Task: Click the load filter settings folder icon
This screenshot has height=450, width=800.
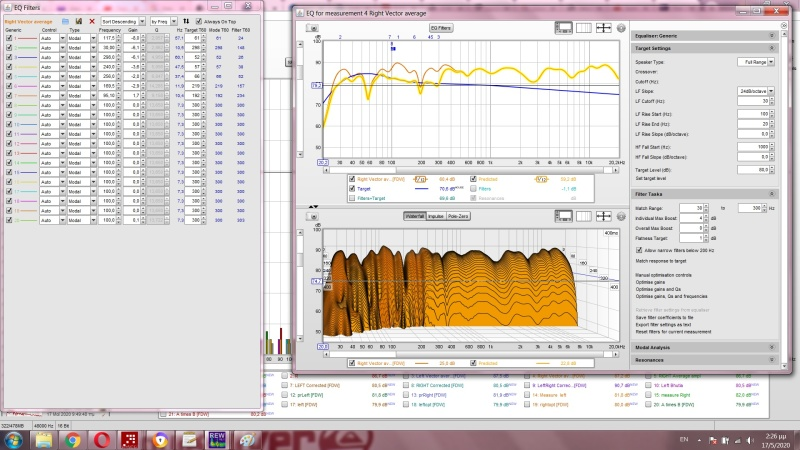Action: 66,20
